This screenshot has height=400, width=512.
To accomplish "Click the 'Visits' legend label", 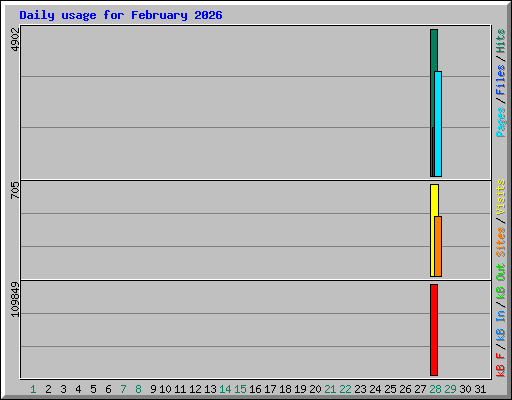I will (501, 197).
